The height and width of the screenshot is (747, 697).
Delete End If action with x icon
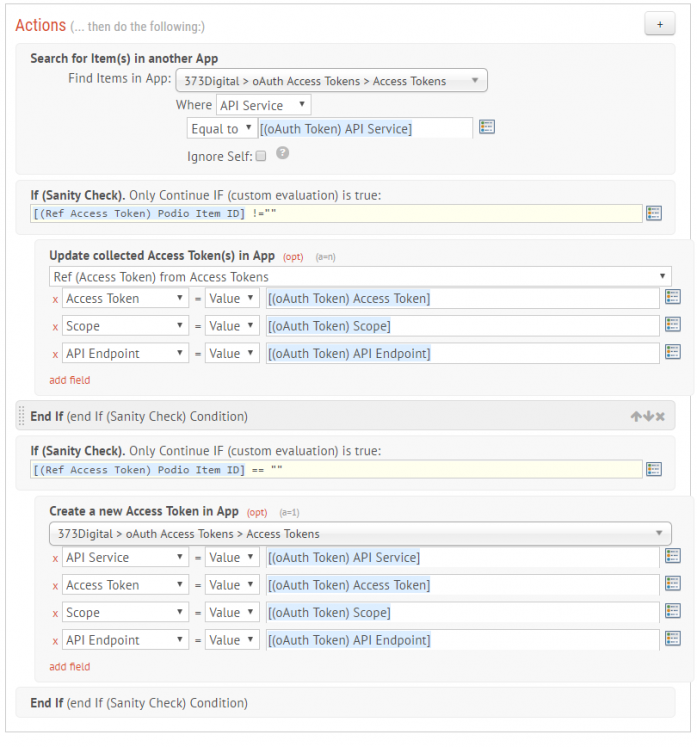(x=660, y=417)
